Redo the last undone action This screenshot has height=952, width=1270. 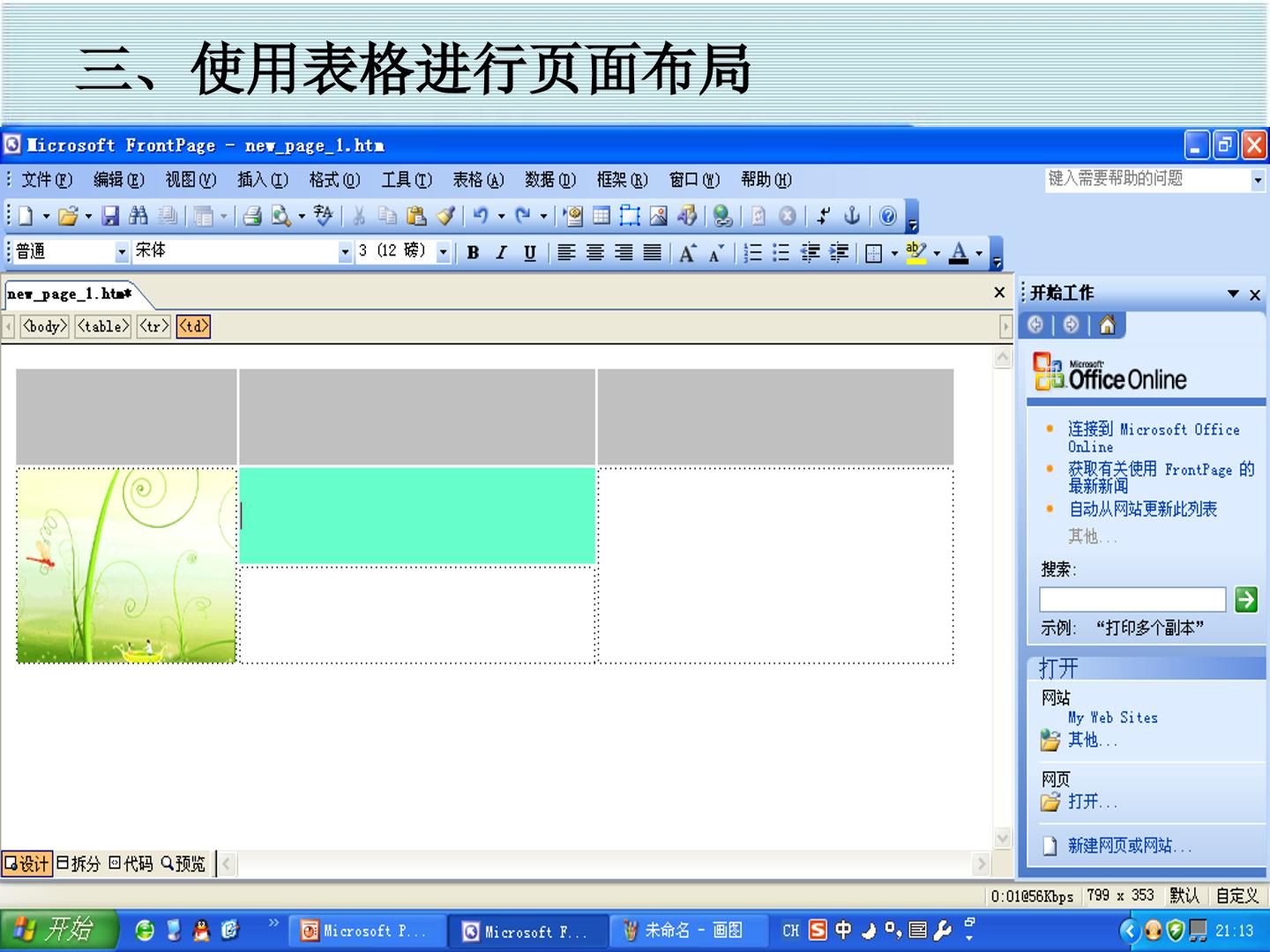pyautogui.click(x=523, y=216)
